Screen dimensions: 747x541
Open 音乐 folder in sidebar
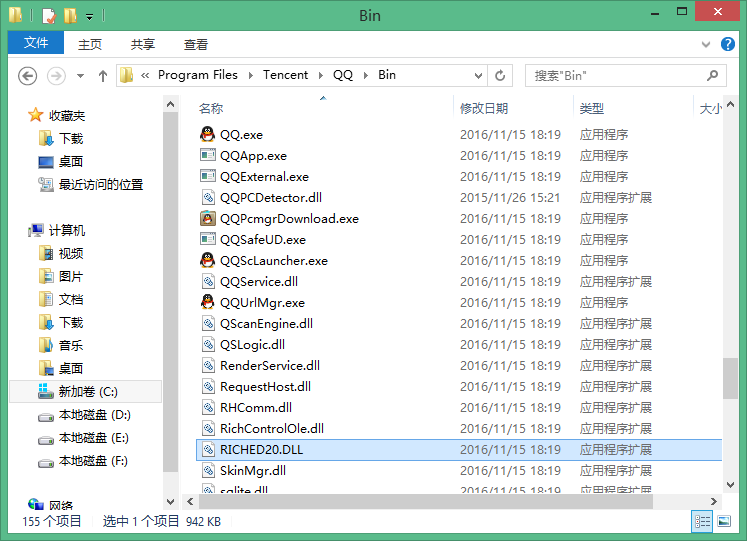(x=61, y=345)
